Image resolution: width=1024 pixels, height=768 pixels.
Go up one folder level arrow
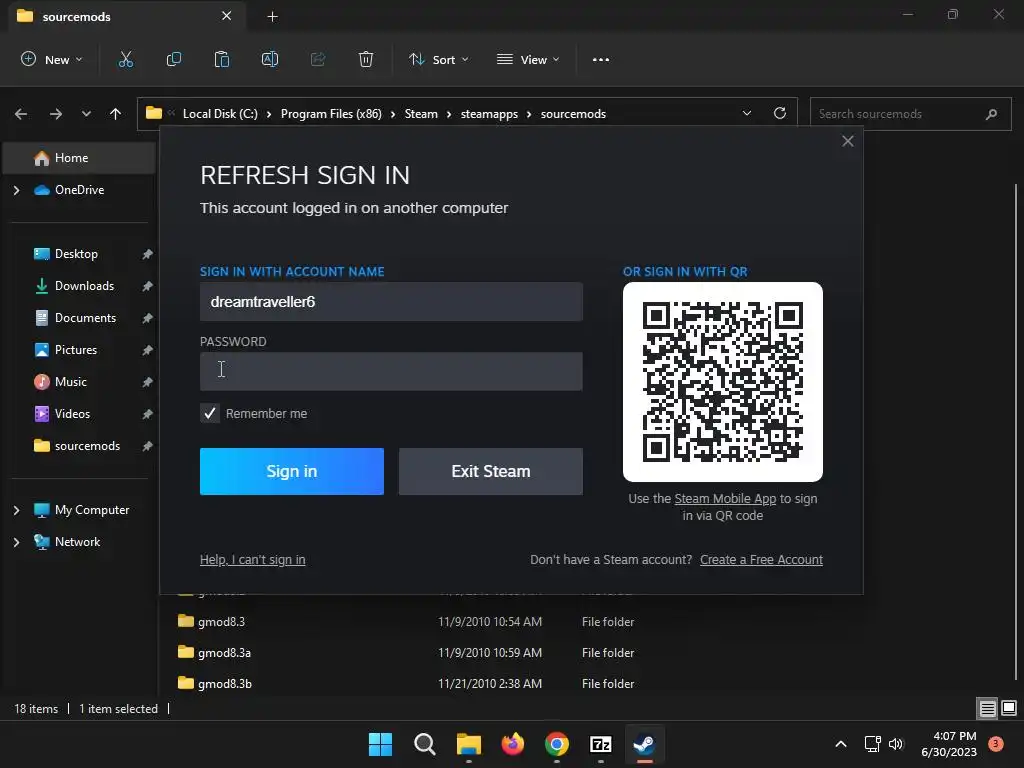pyautogui.click(x=116, y=114)
